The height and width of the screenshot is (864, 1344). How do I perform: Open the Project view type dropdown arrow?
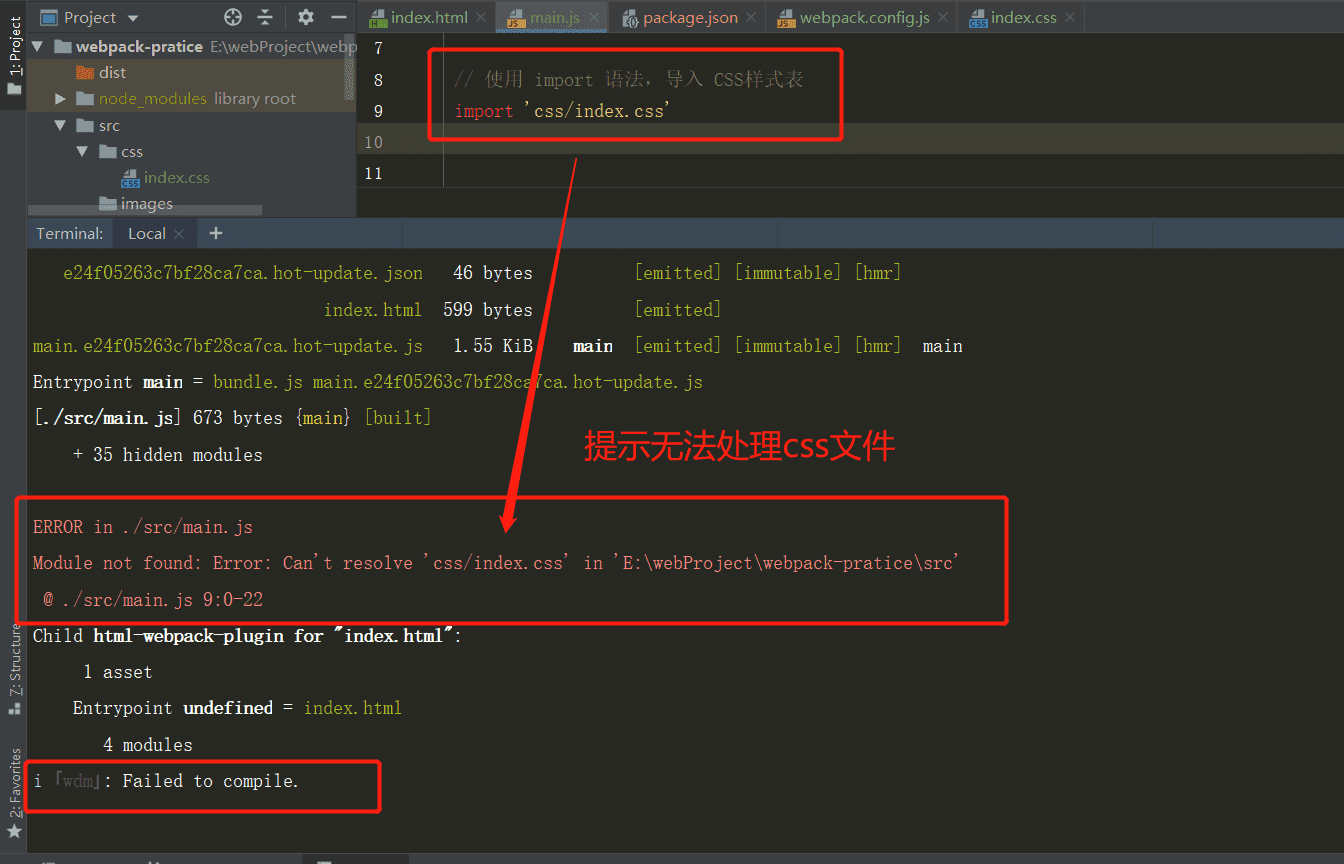point(133,18)
